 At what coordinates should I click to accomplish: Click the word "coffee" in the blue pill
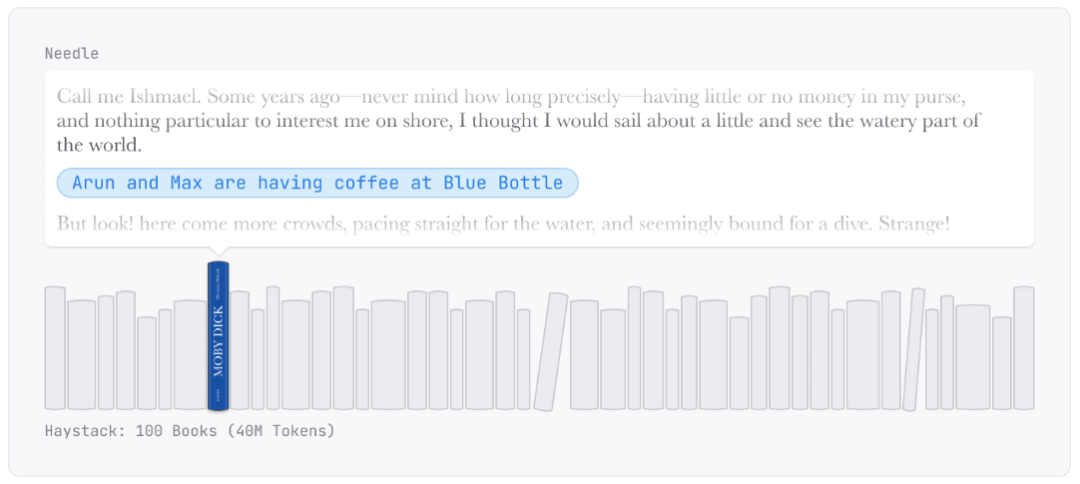pos(366,183)
